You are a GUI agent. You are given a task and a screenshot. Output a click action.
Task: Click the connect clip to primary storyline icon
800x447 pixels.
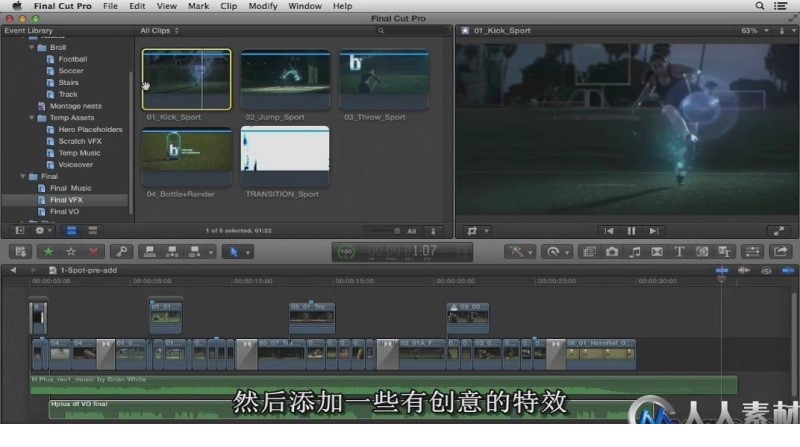(x=149, y=252)
